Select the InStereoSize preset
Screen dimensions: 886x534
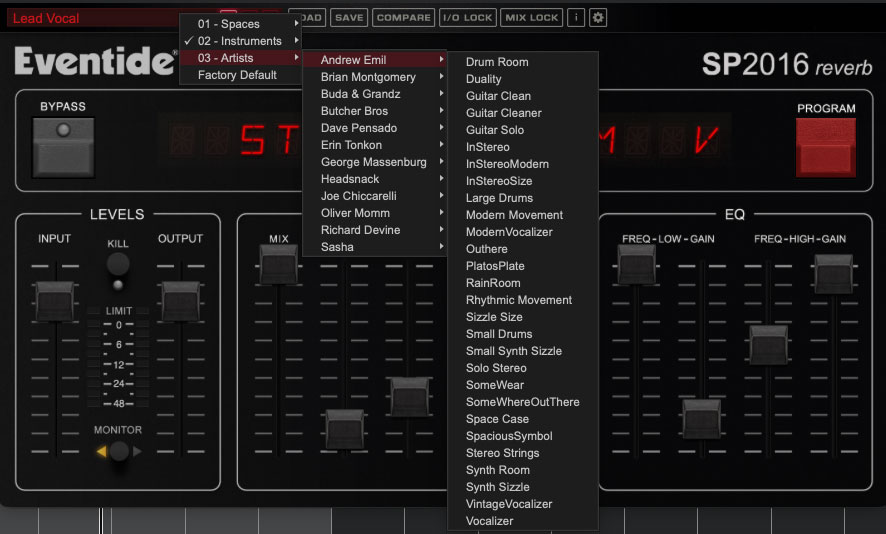(523, 181)
